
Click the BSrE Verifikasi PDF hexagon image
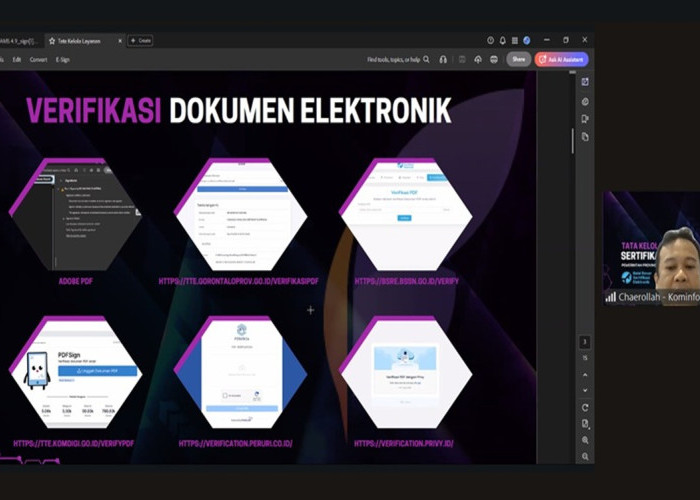click(405, 214)
